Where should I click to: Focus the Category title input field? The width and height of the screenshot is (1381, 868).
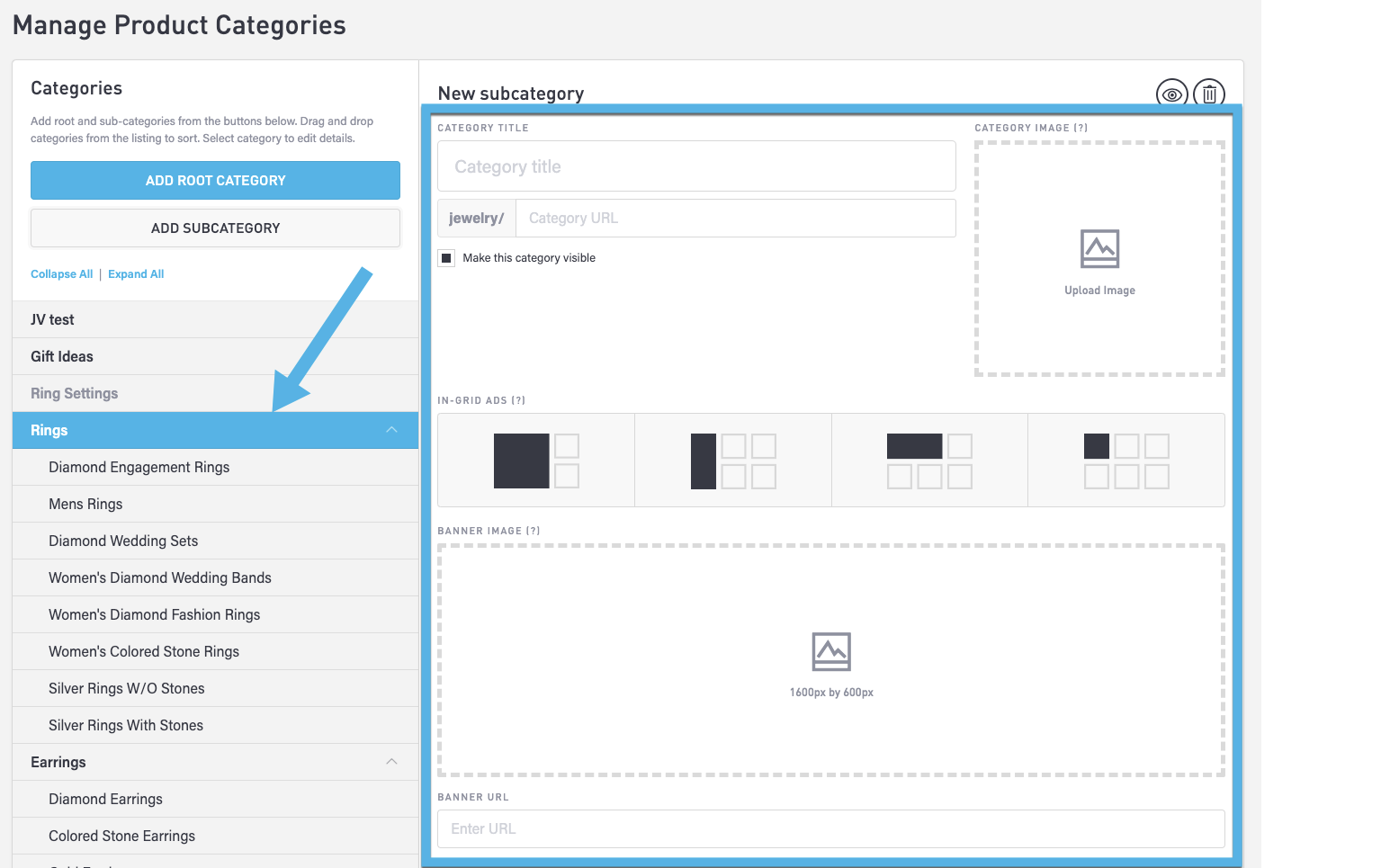696,166
